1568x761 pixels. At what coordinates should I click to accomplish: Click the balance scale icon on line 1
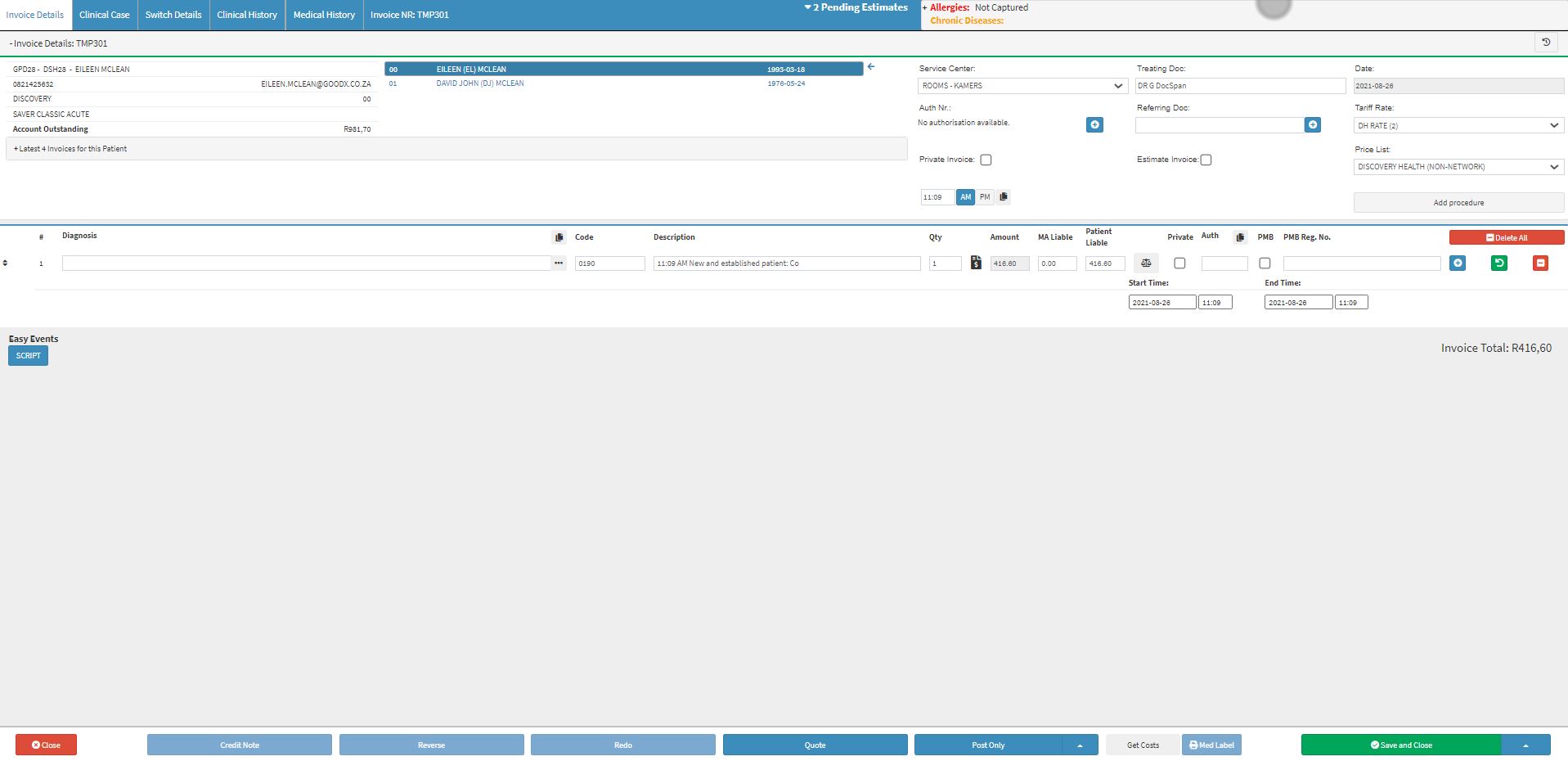pyautogui.click(x=1146, y=263)
